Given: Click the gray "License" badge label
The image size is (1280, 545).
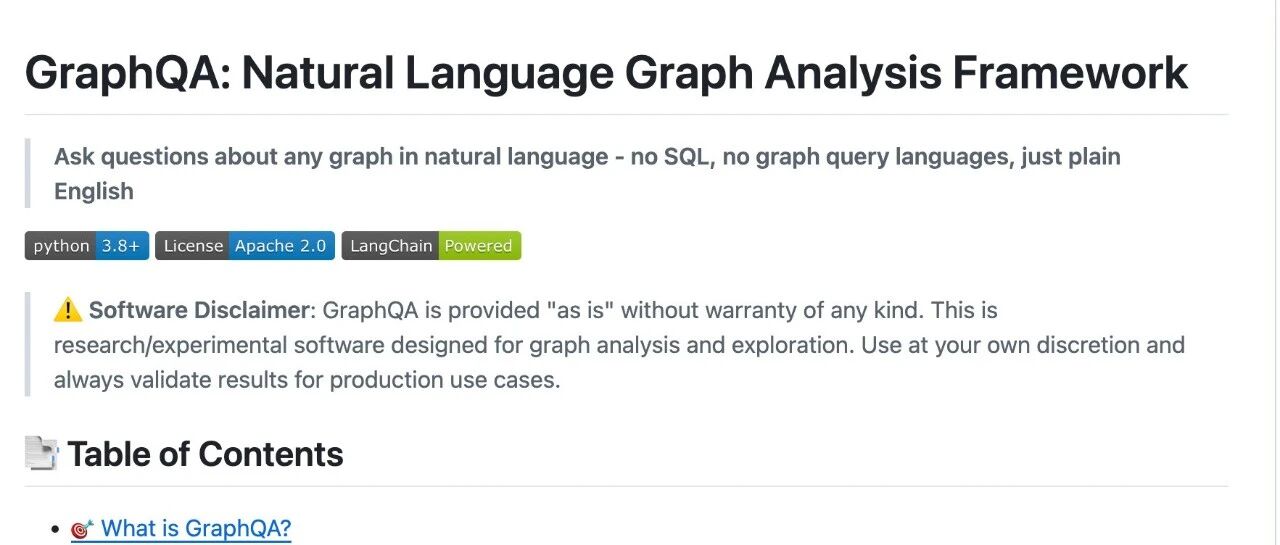Looking at the screenshot, I should [193, 246].
